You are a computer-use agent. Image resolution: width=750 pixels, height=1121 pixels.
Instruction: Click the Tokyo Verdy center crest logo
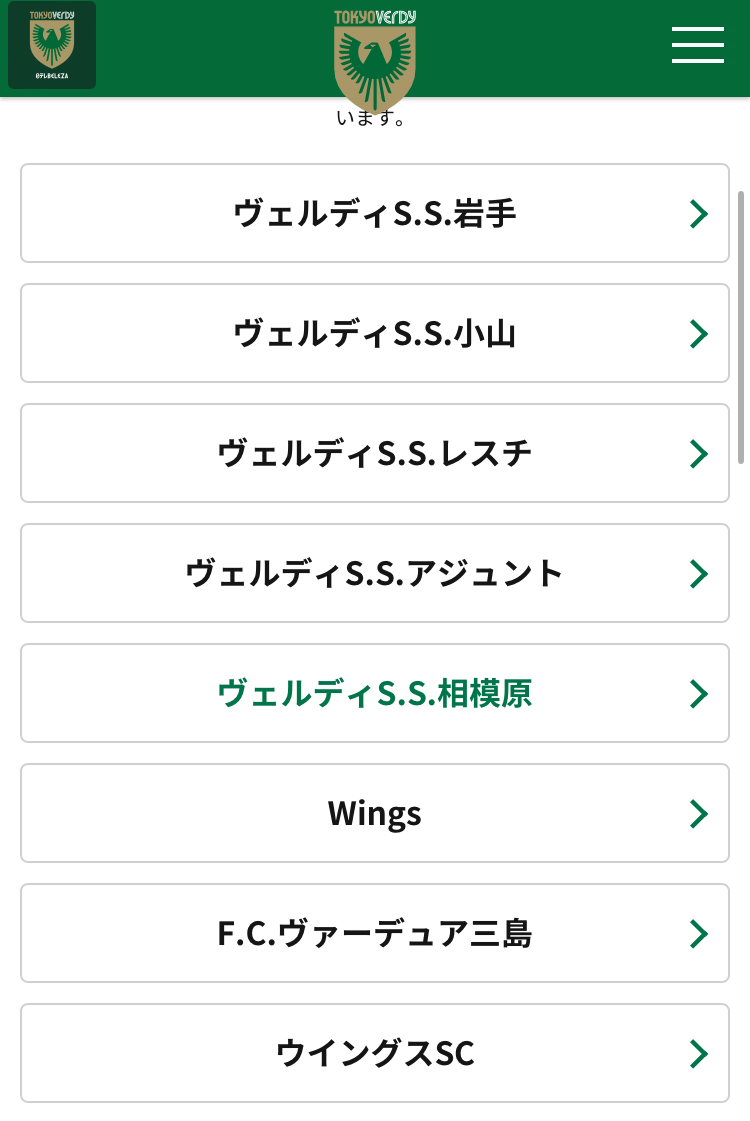point(375,60)
